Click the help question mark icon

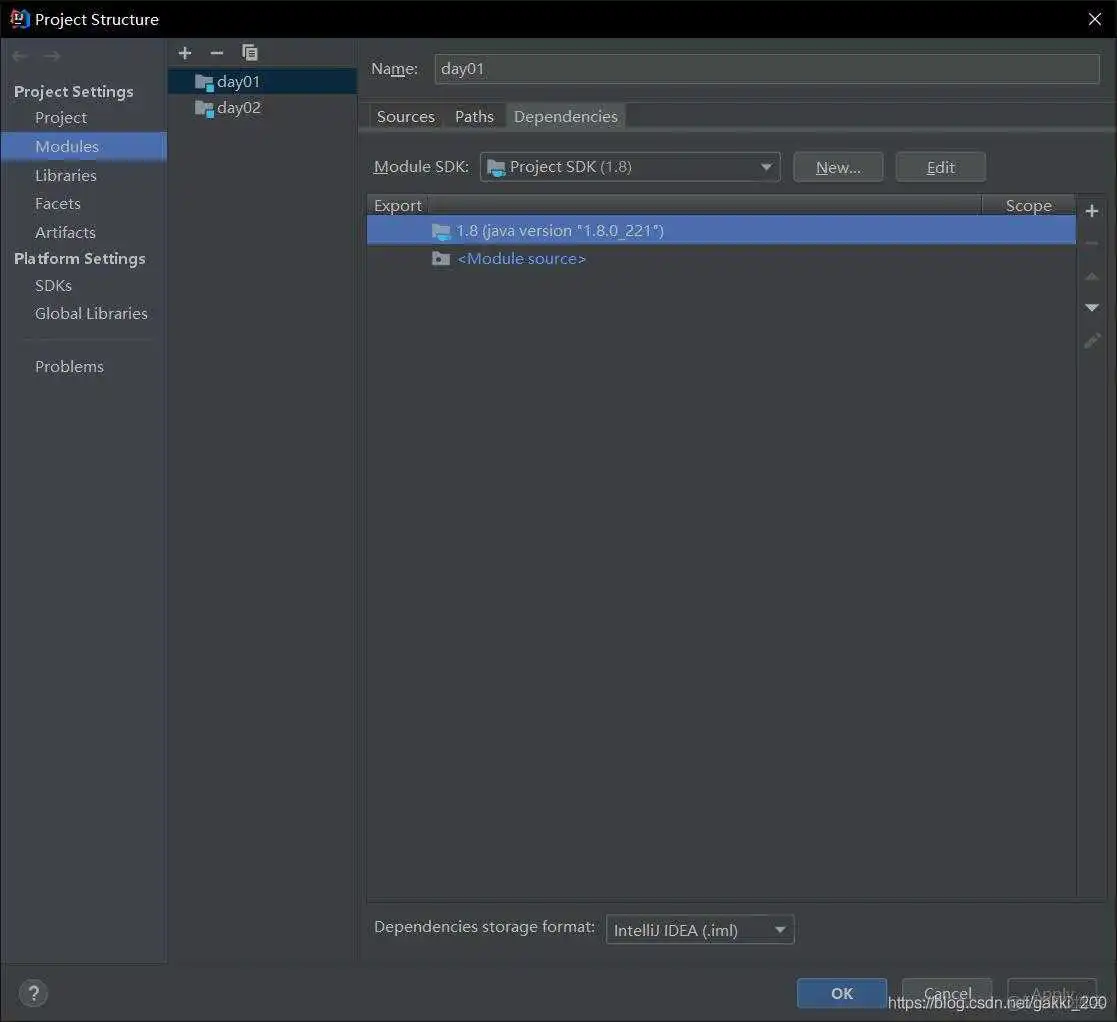point(32,992)
